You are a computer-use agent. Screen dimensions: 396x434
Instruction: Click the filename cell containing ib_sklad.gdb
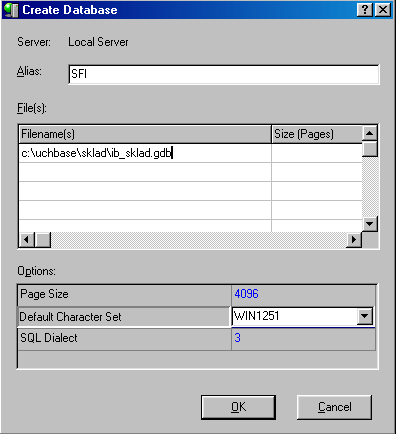pyautogui.click(x=145, y=153)
